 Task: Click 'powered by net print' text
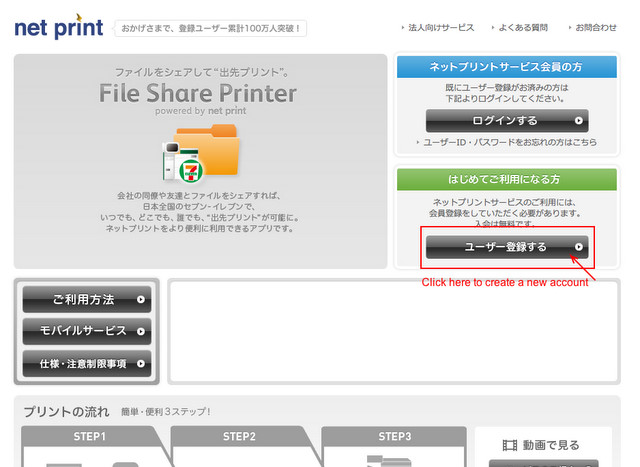[x=200, y=111]
